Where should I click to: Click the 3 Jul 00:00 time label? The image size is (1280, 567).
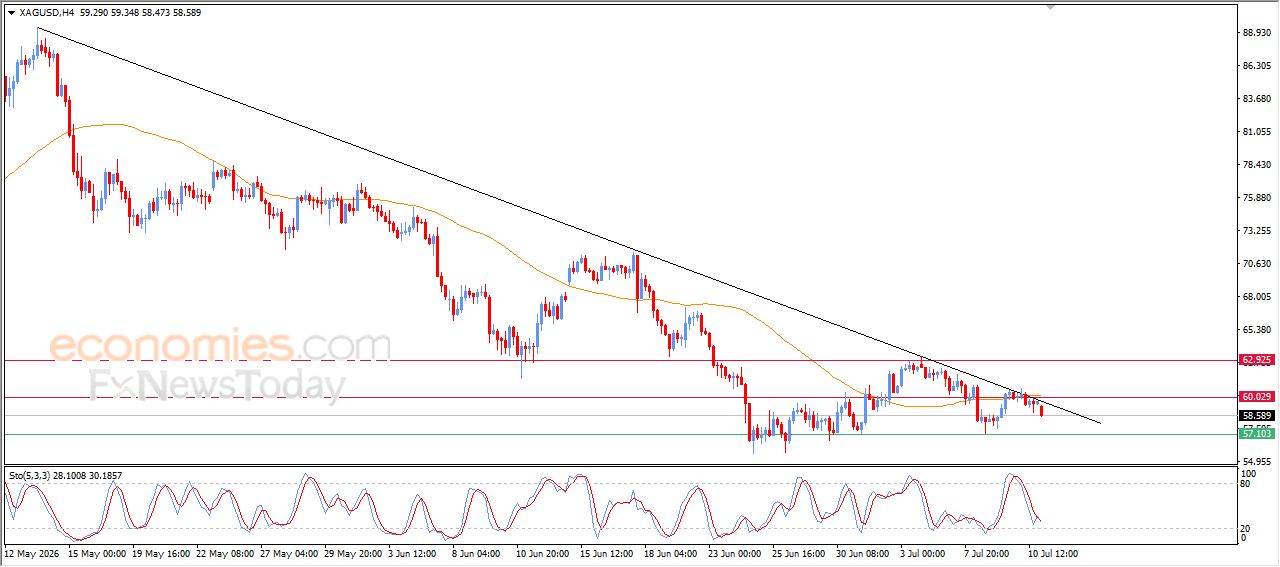point(921,552)
